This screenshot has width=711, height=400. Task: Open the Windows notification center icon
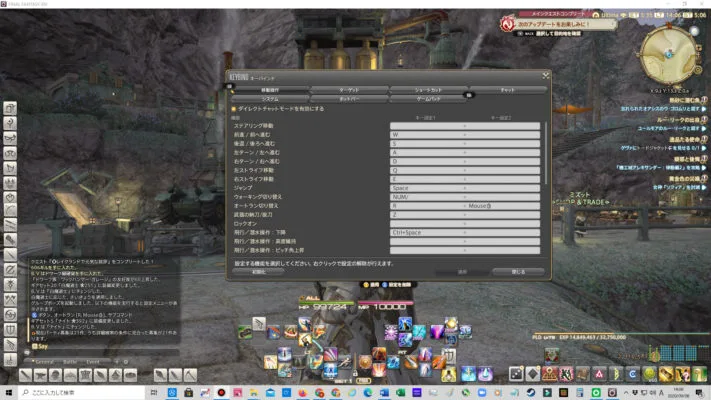[700, 392]
